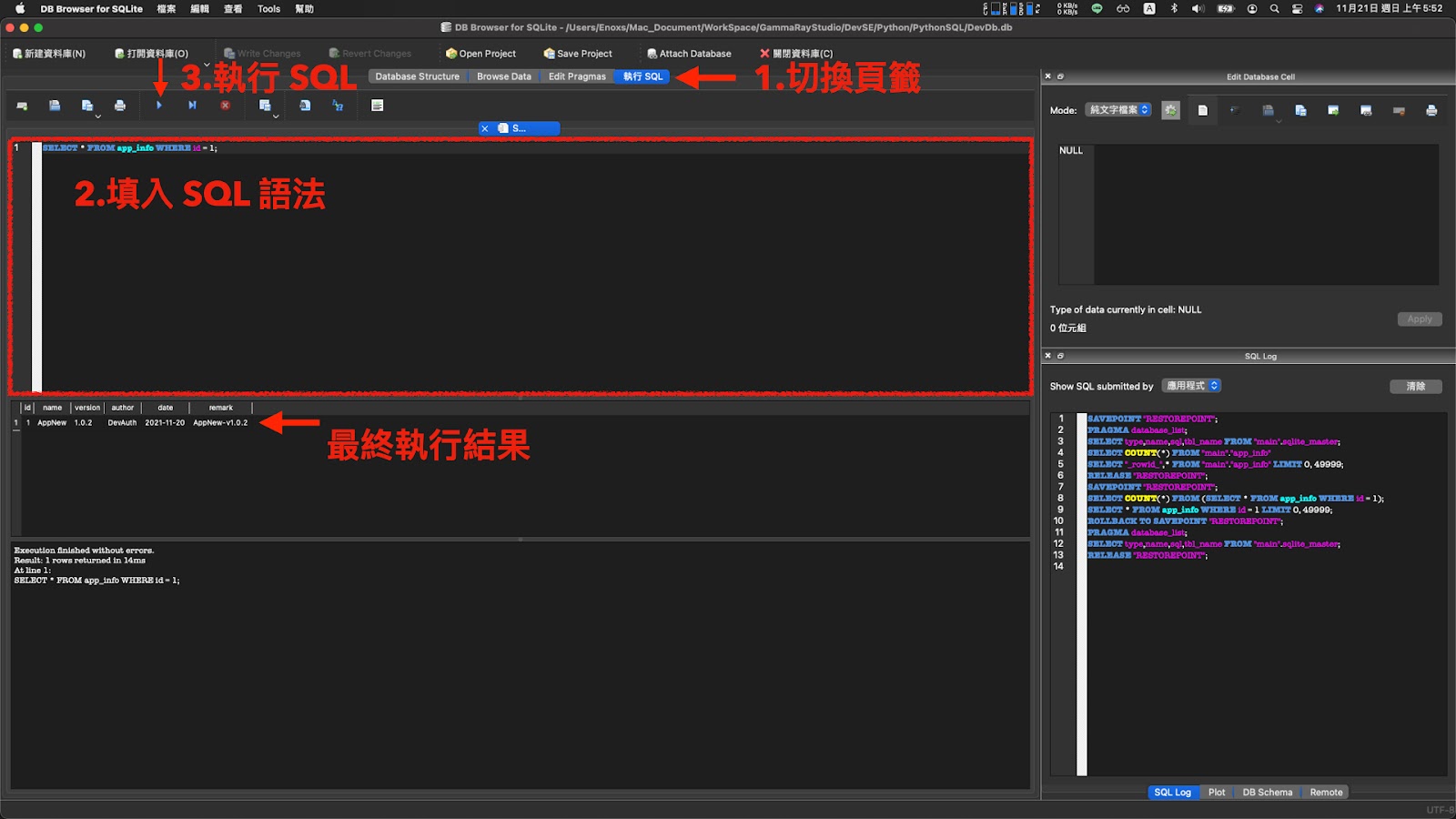
Task: Float the SQL Log panel
Action: [1060, 356]
